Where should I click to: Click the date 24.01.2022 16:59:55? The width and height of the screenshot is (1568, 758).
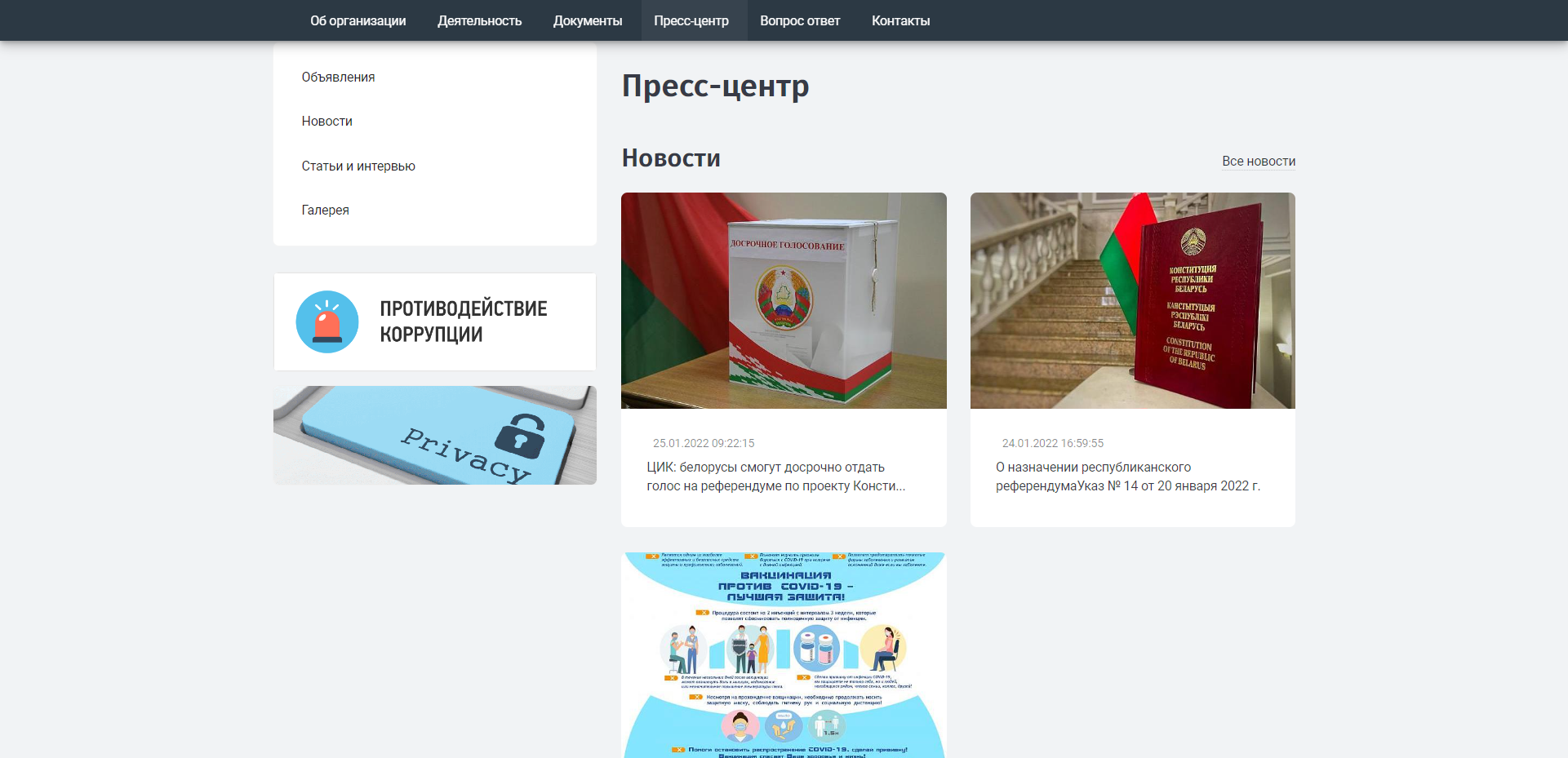(x=1053, y=443)
